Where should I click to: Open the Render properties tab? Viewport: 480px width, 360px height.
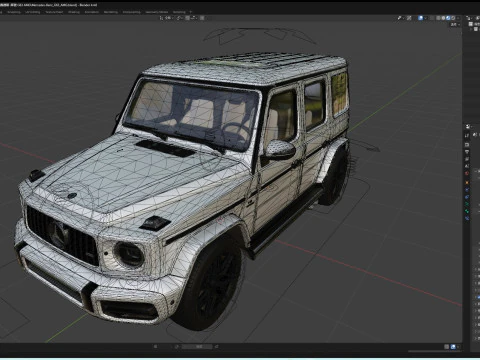coord(467,144)
